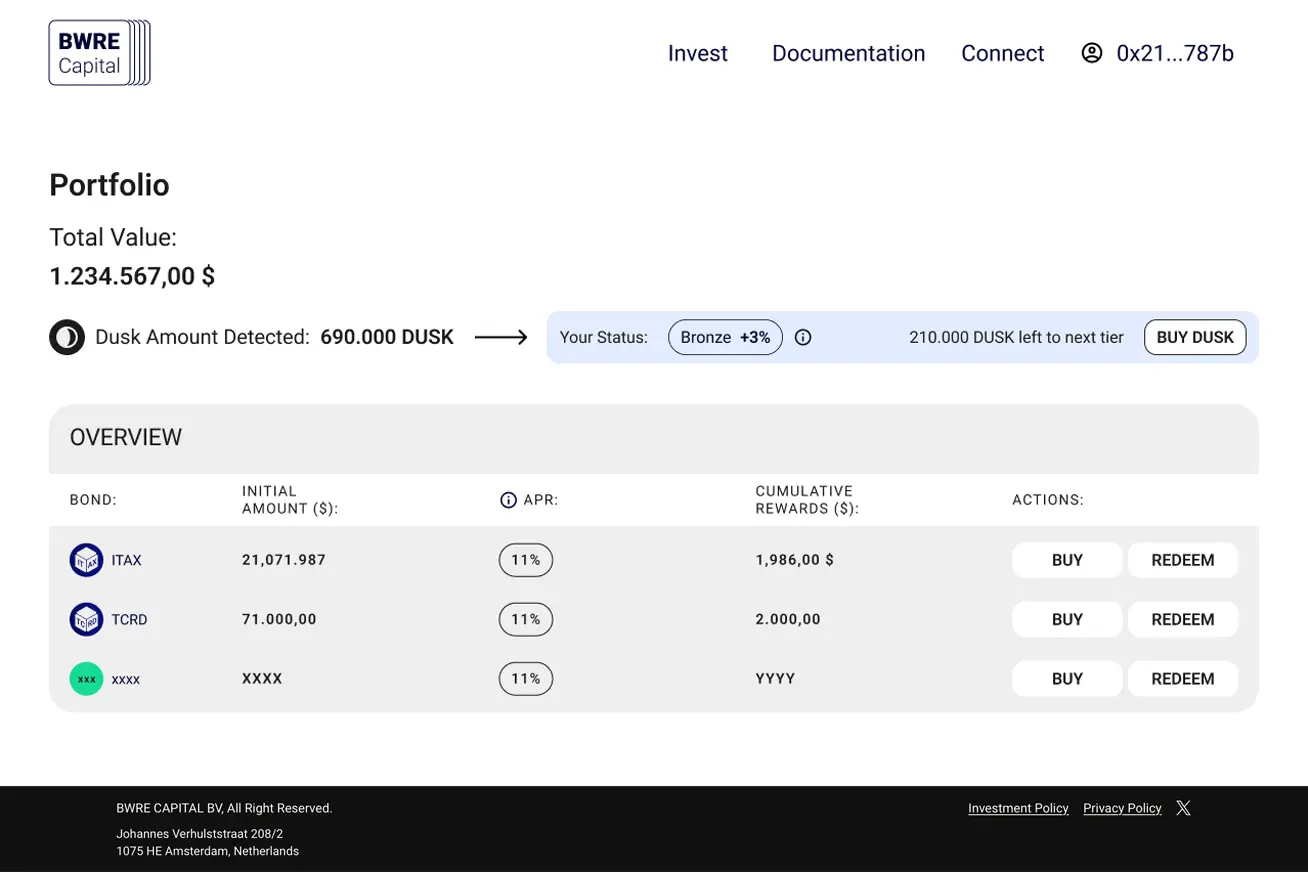Viewport: 1308px width, 872px height.
Task: Click the BWRE Capital logo
Action: [x=99, y=52]
